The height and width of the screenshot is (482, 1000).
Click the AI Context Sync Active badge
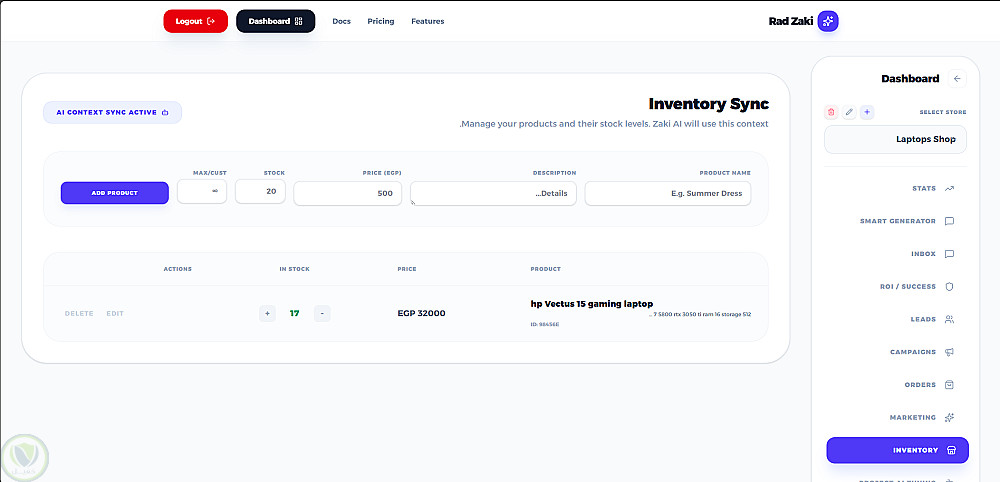tap(112, 112)
